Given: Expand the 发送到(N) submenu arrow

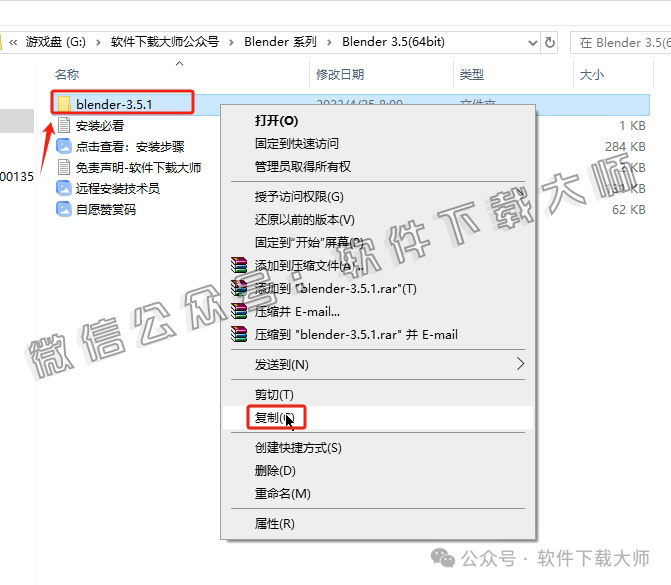Looking at the screenshot, I should pos(520,364).
